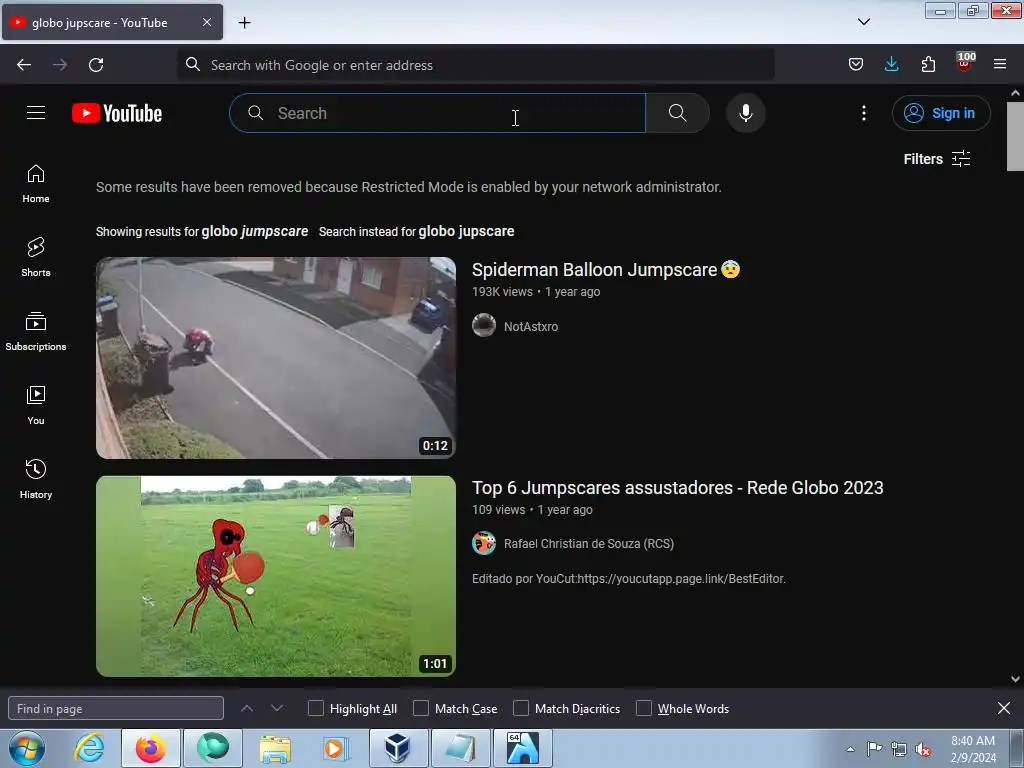Click the Find in page field
The height and width of the screenshot is (768, 1024).
pyautogui.click(x=116, y=709)
